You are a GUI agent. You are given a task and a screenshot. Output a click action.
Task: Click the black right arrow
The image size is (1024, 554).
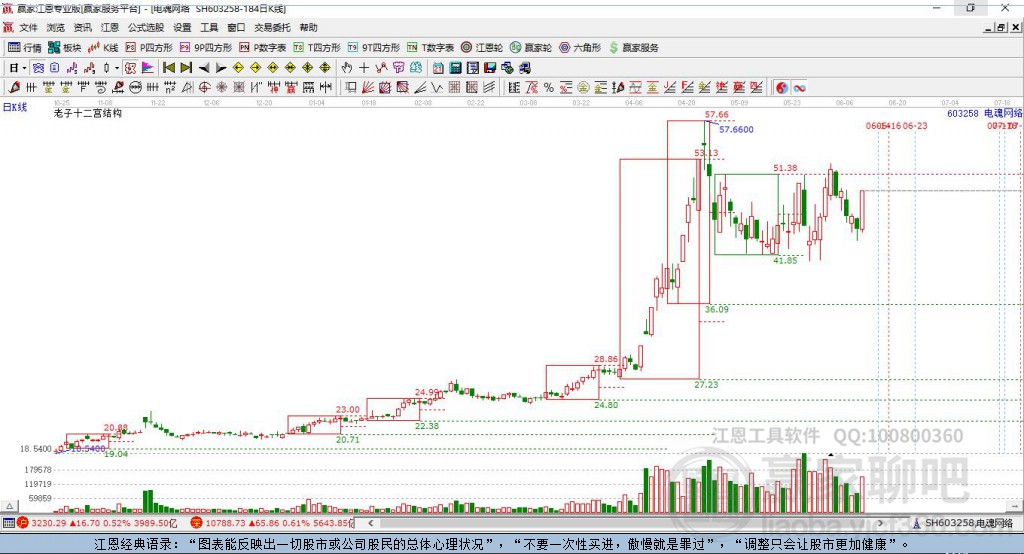click(221, 68)
